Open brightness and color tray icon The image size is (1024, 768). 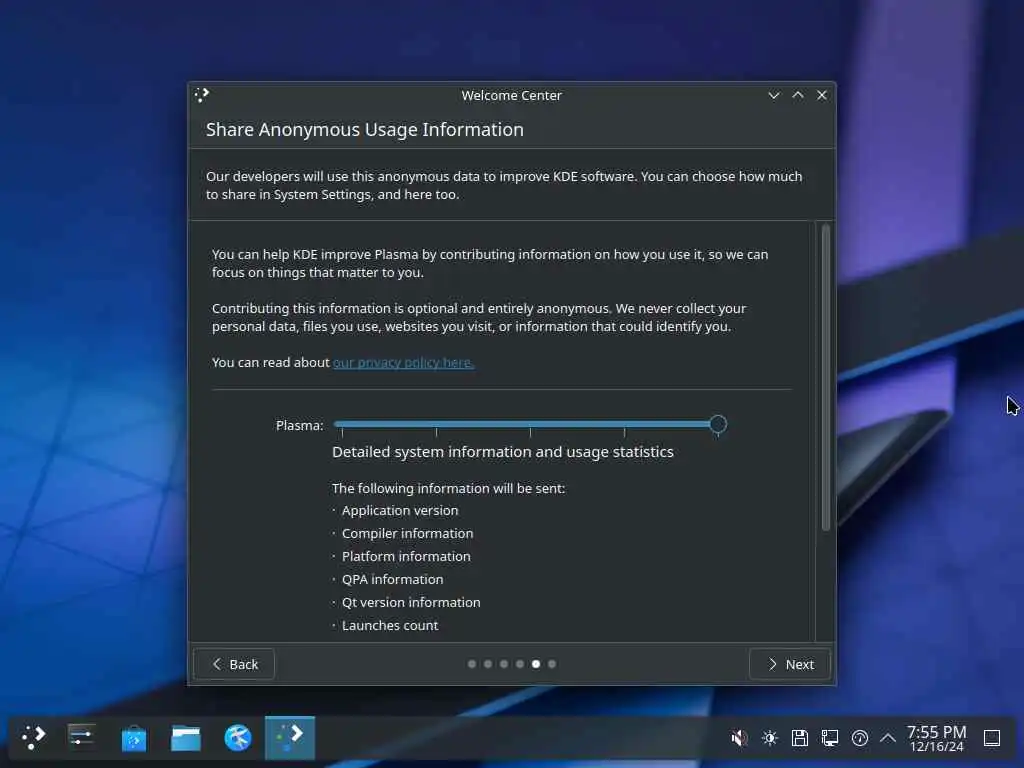(770, 738)
